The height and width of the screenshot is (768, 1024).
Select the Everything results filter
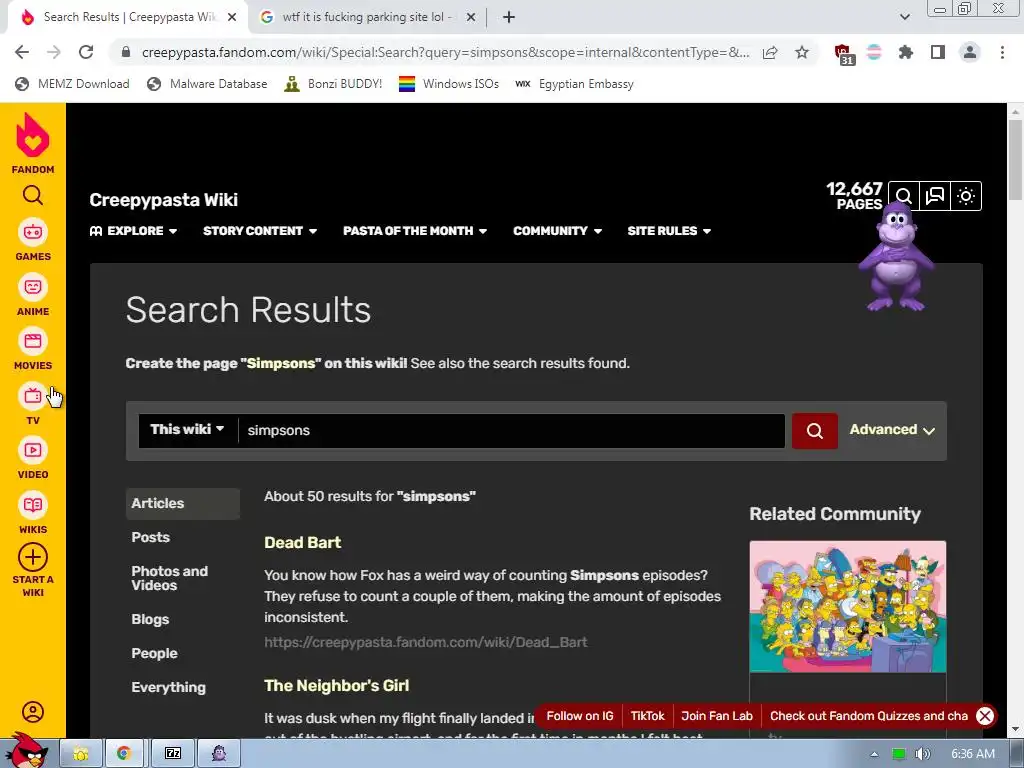click(168, 687)
